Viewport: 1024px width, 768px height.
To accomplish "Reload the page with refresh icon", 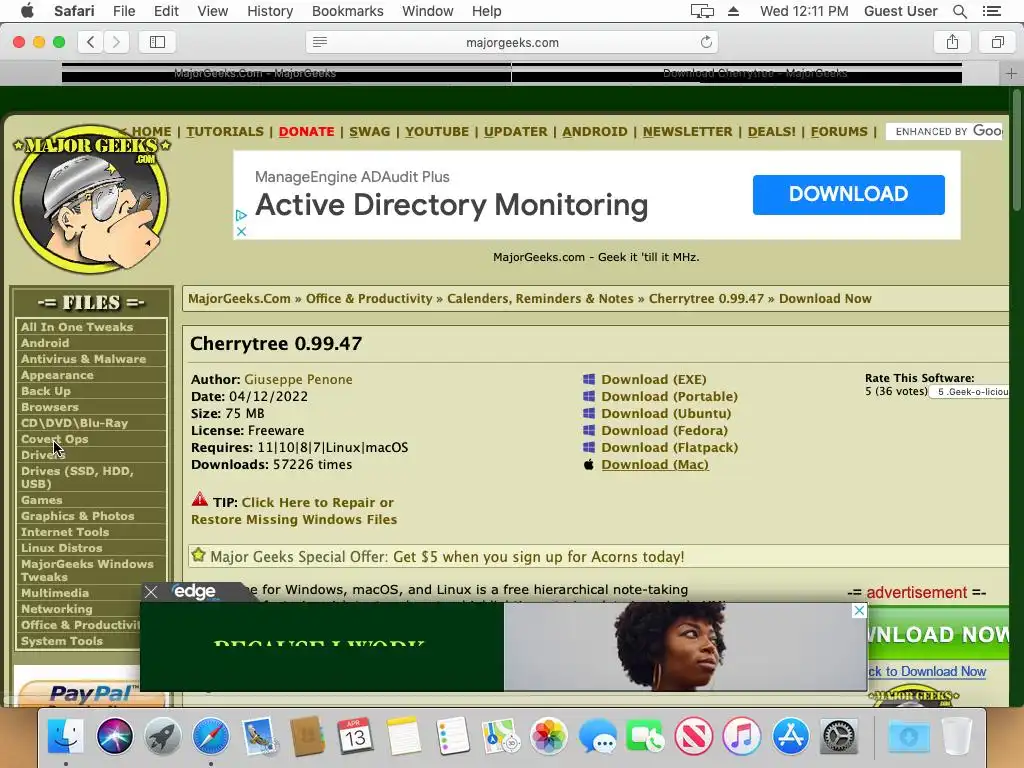I will (x=706, y=42).
